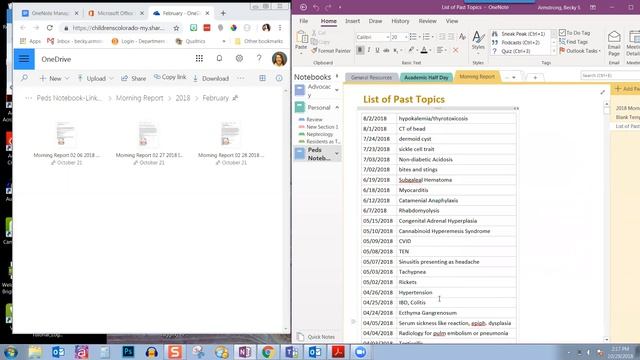Click the OneNote search box
This screenshot has height=360, width=640.
610,76
